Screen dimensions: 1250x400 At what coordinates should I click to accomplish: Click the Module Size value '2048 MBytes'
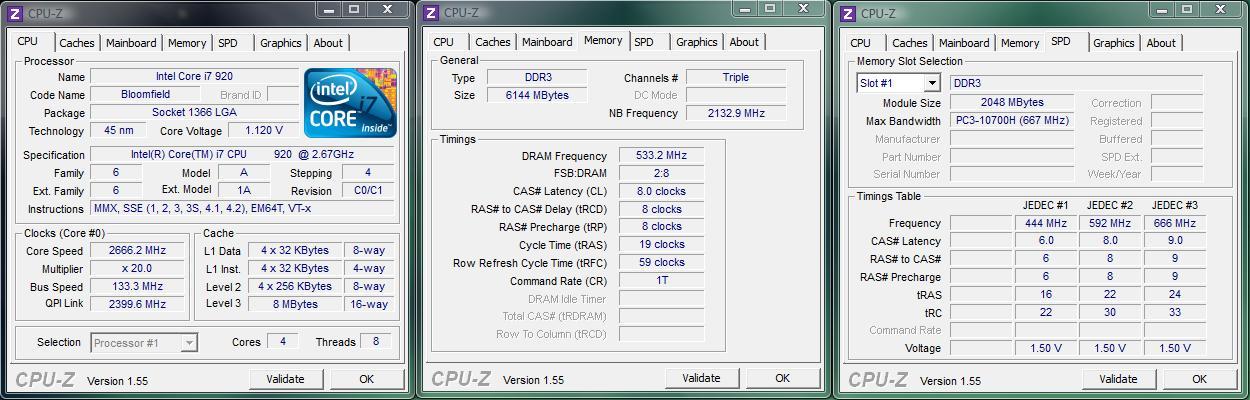coord(1012,103)
